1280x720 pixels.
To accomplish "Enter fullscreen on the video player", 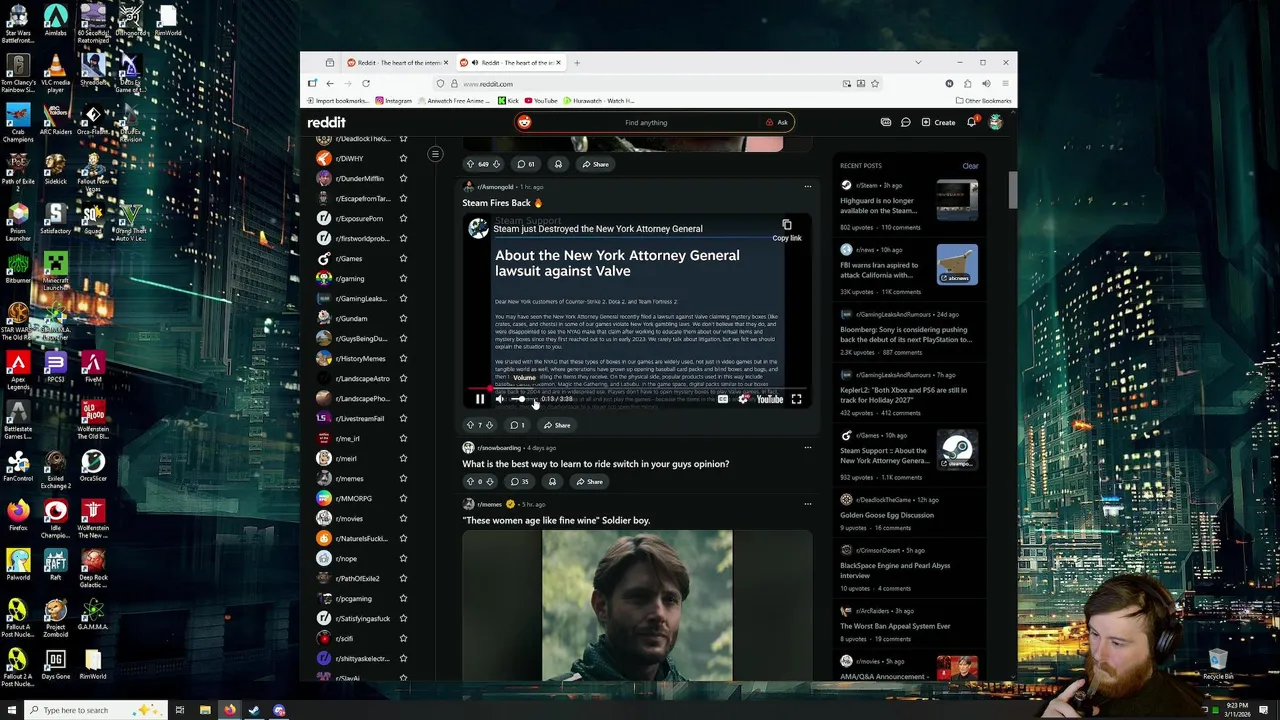I will [796, 399].
